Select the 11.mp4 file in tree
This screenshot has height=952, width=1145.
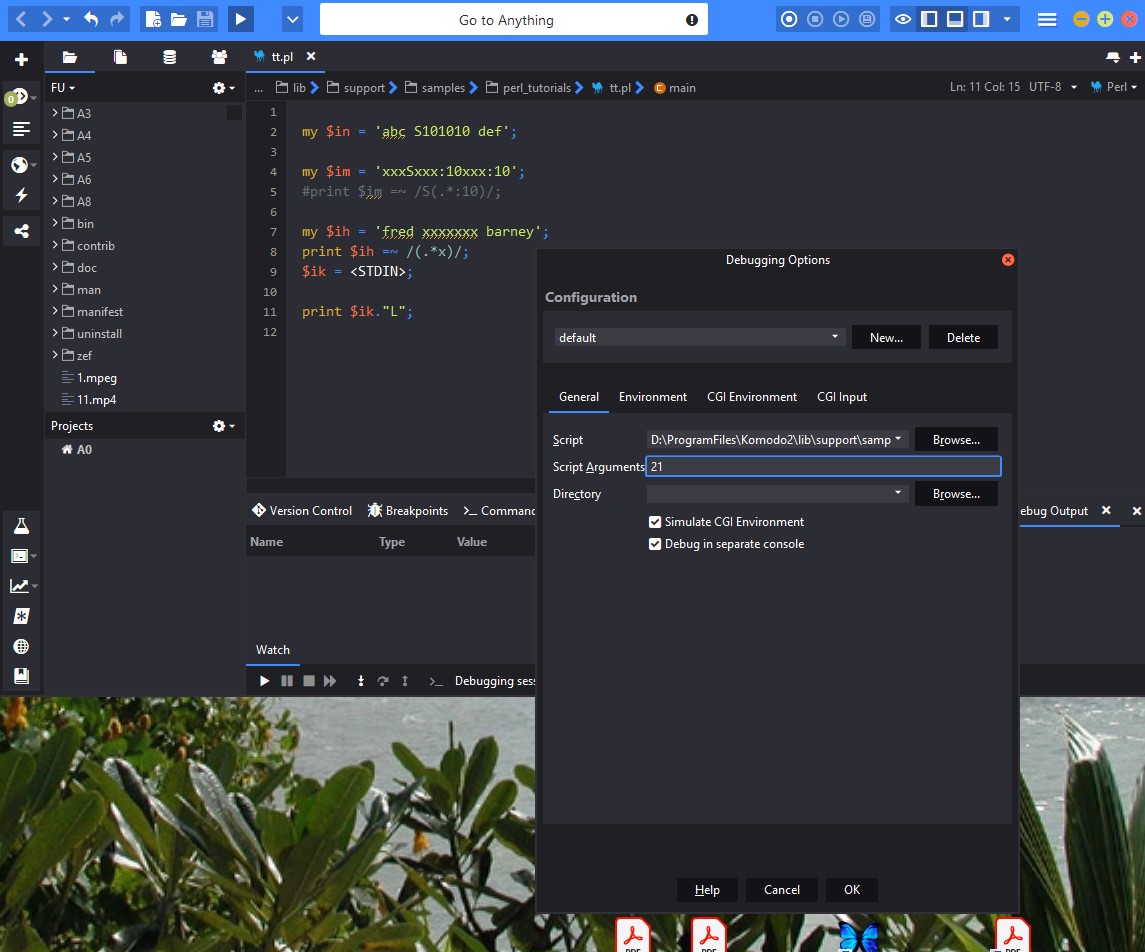pos(97,400)
